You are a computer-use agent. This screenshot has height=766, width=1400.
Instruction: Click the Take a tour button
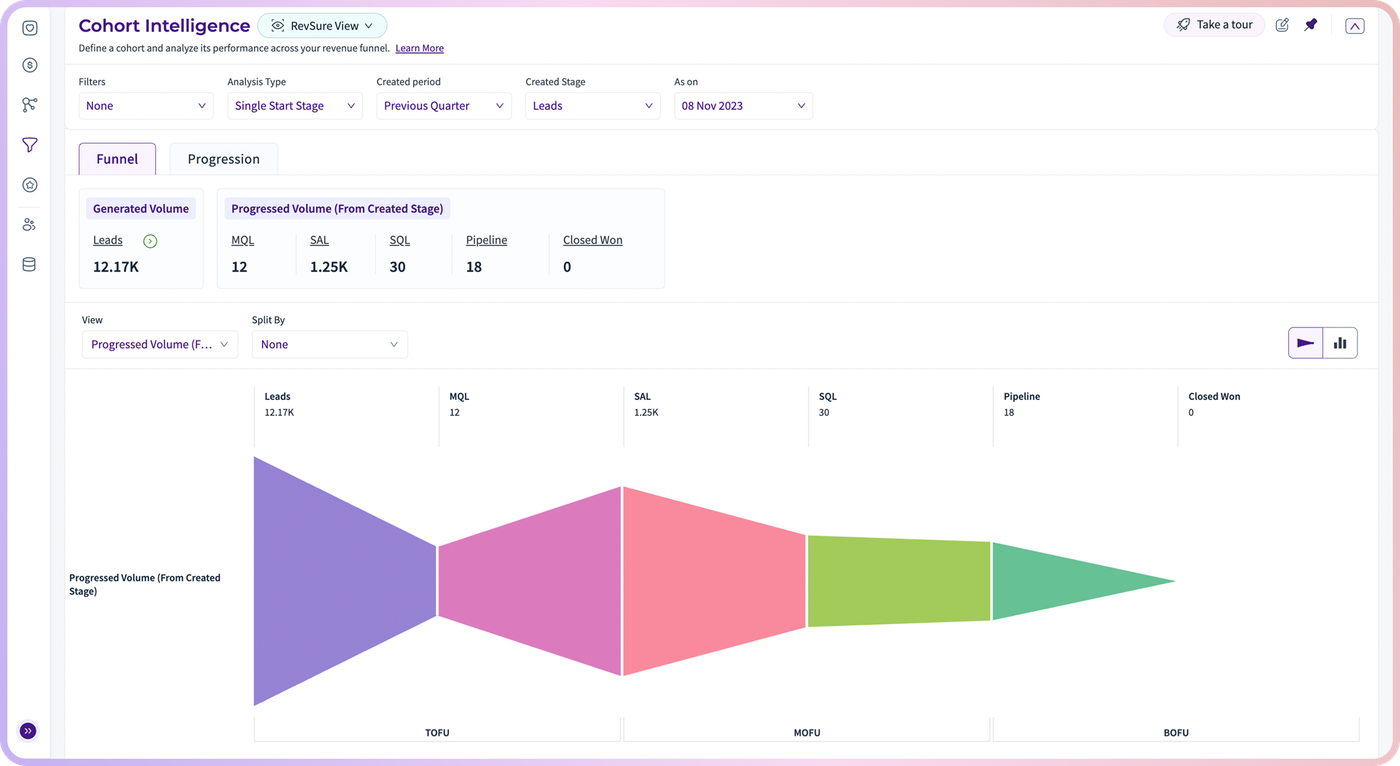coord(1214,25)
